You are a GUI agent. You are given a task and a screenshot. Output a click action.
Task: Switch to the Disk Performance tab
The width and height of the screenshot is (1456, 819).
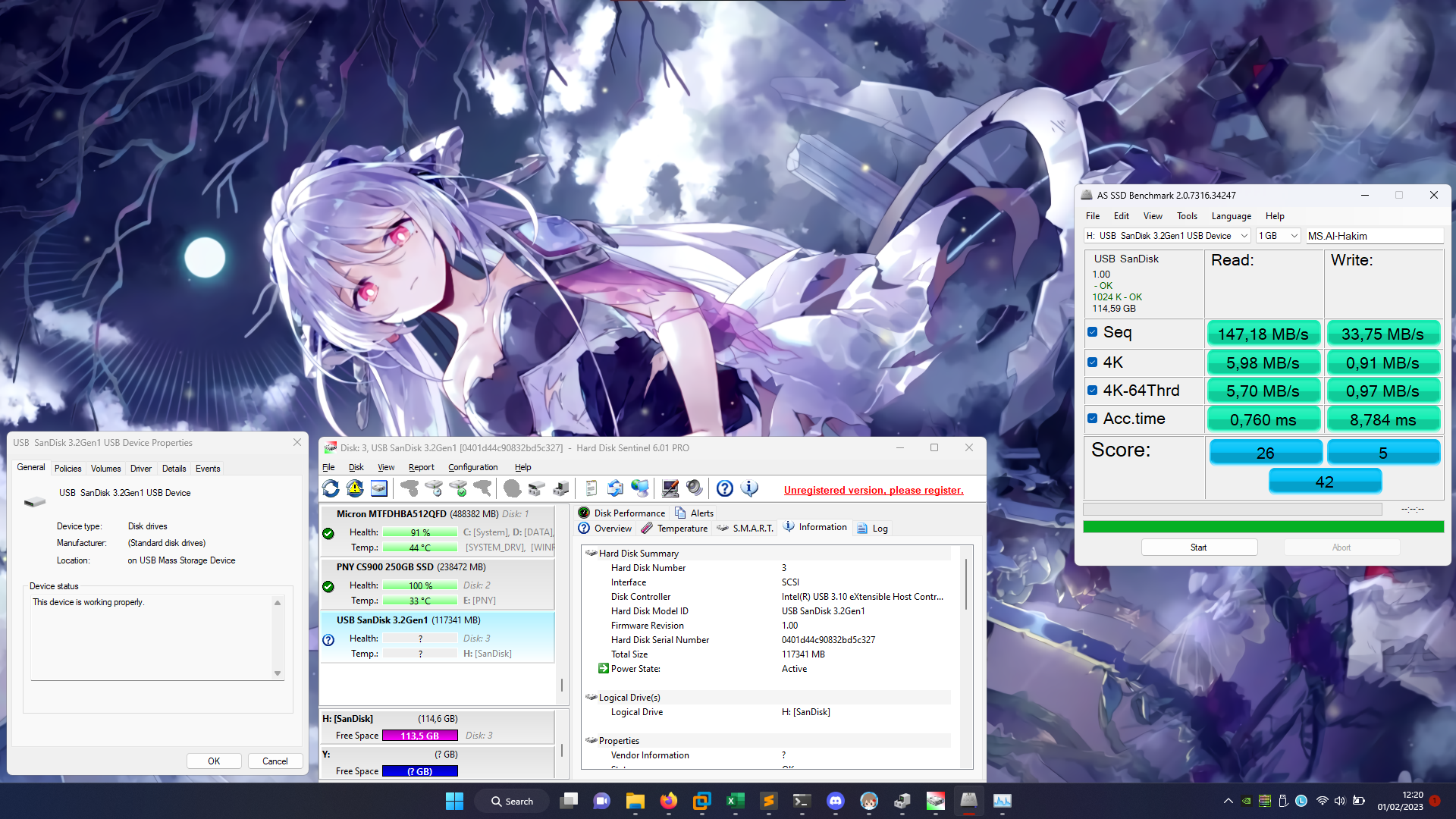pyautogui.click(x=622, y=513)
